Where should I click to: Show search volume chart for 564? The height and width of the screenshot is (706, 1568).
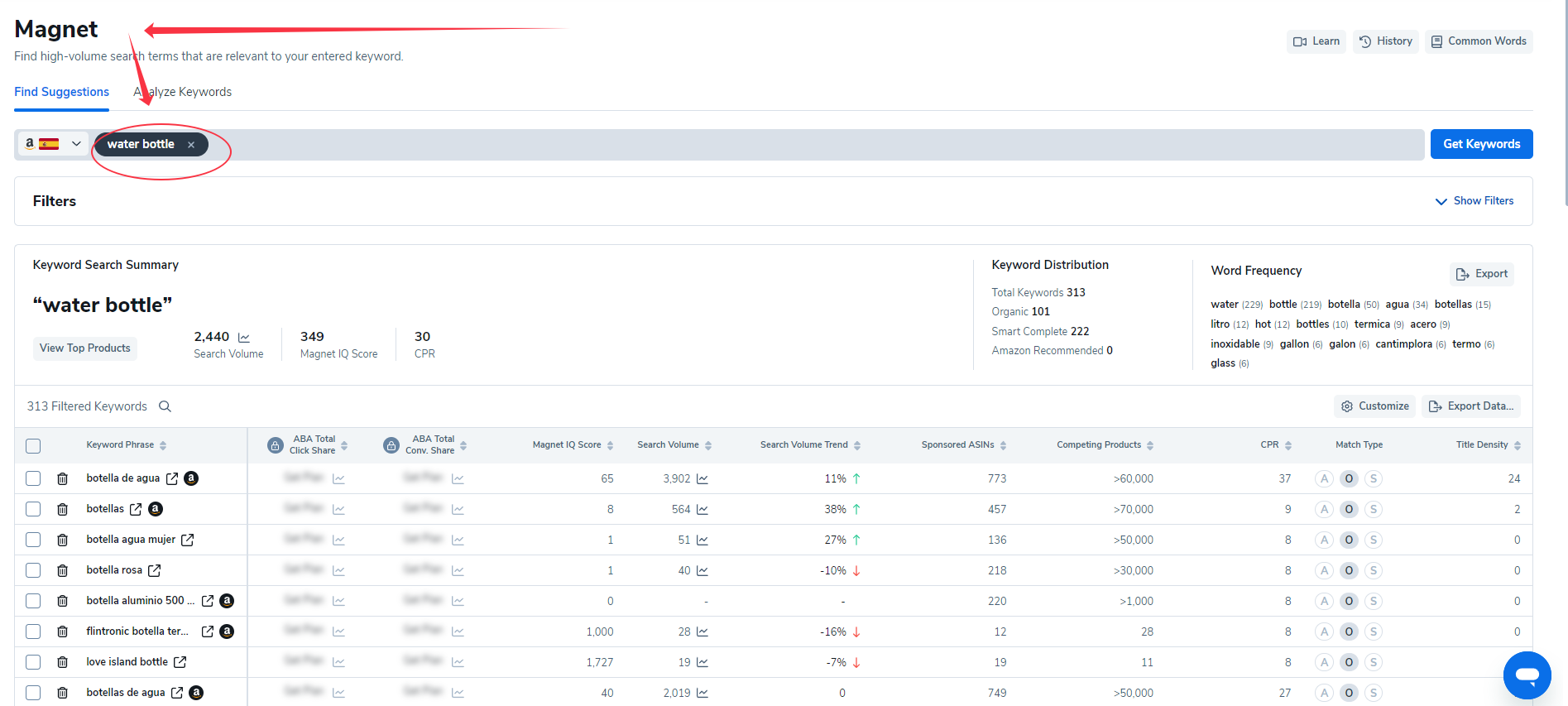(702, 509)
